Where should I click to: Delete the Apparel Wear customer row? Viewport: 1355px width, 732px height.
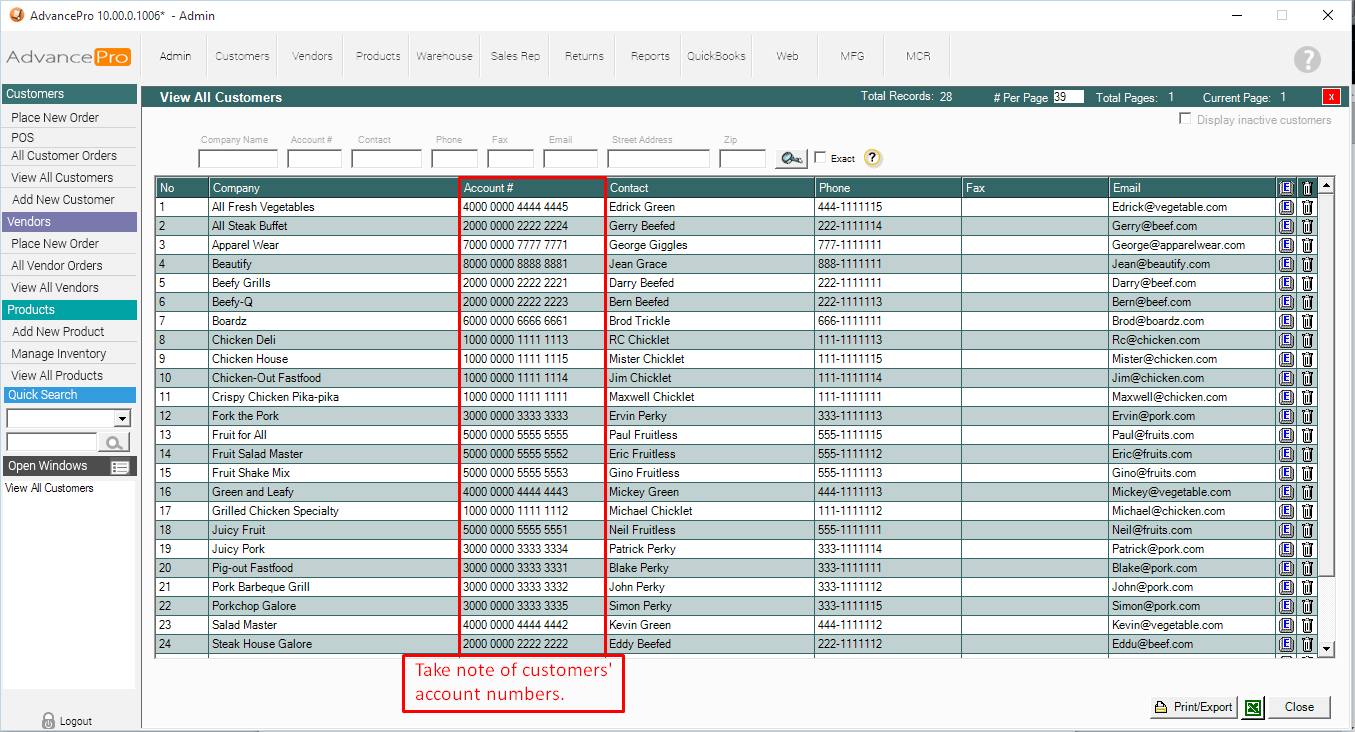coord(1306,245)
